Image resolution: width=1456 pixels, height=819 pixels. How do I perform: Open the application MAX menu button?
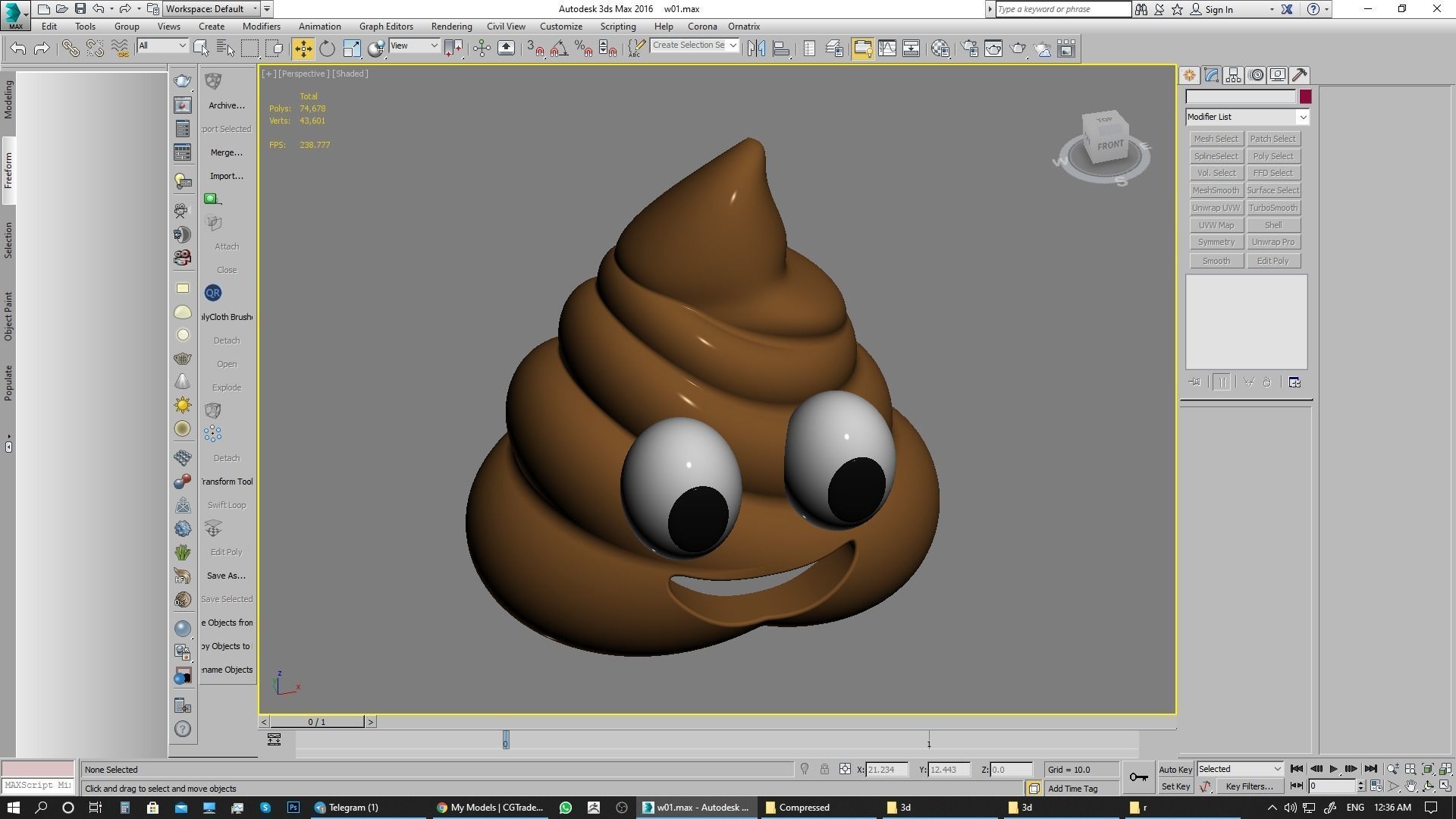pyautogui.click(x=15, y=15)
